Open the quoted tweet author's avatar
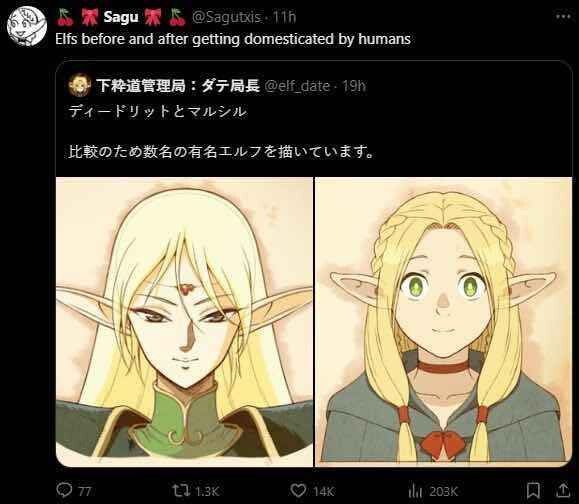Image resolution: width=579 pixels, height=504 pixels. click(x=79, y=85)
